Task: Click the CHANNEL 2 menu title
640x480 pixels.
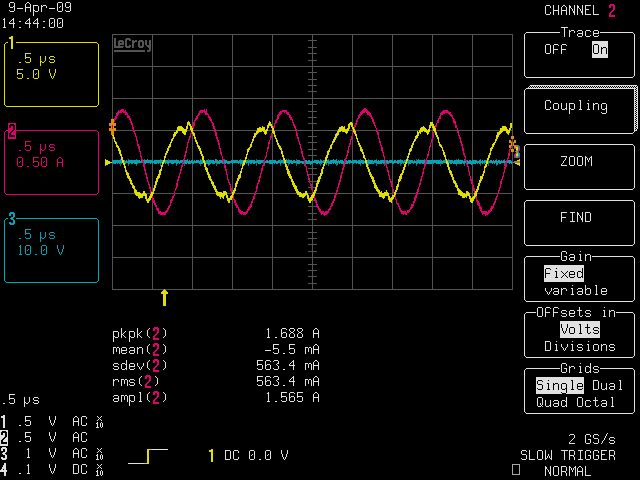Action: point(580,11)
